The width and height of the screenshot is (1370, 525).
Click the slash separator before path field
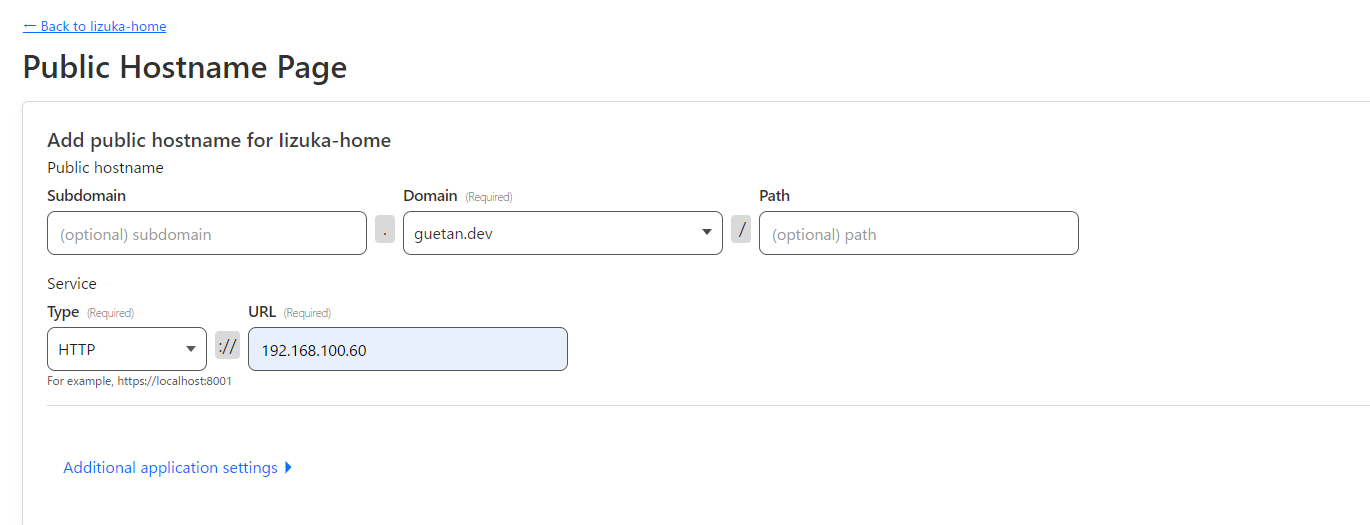pos(741,229)
